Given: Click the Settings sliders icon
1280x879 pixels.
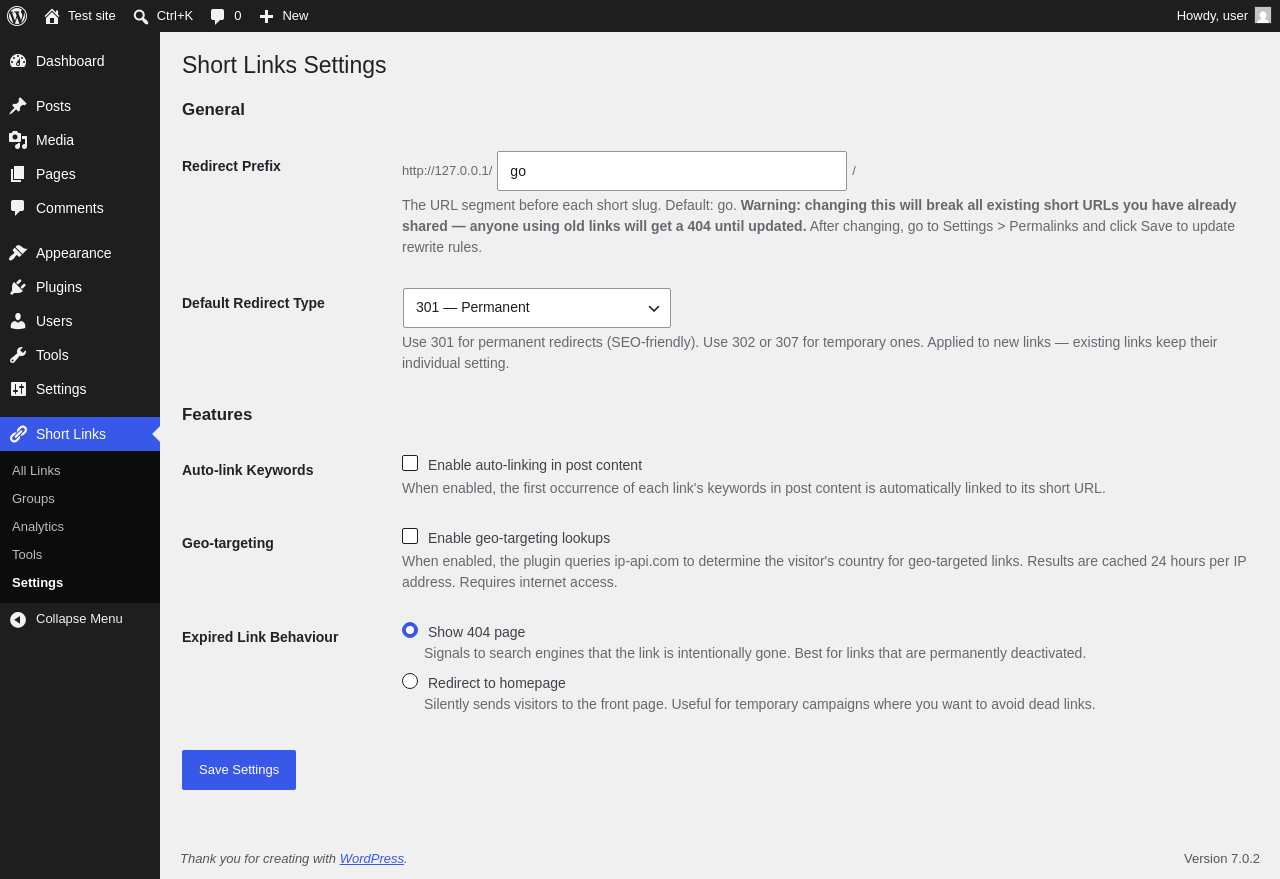Looking at the screenshot, I should pyautogui.click(x=18, y=389).
